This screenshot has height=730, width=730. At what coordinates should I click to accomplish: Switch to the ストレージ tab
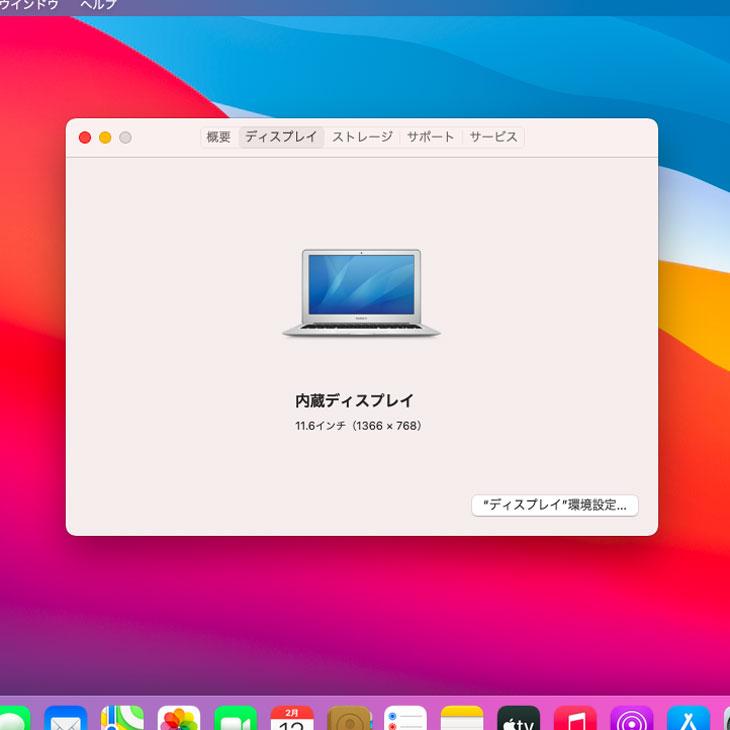[362, 137]
